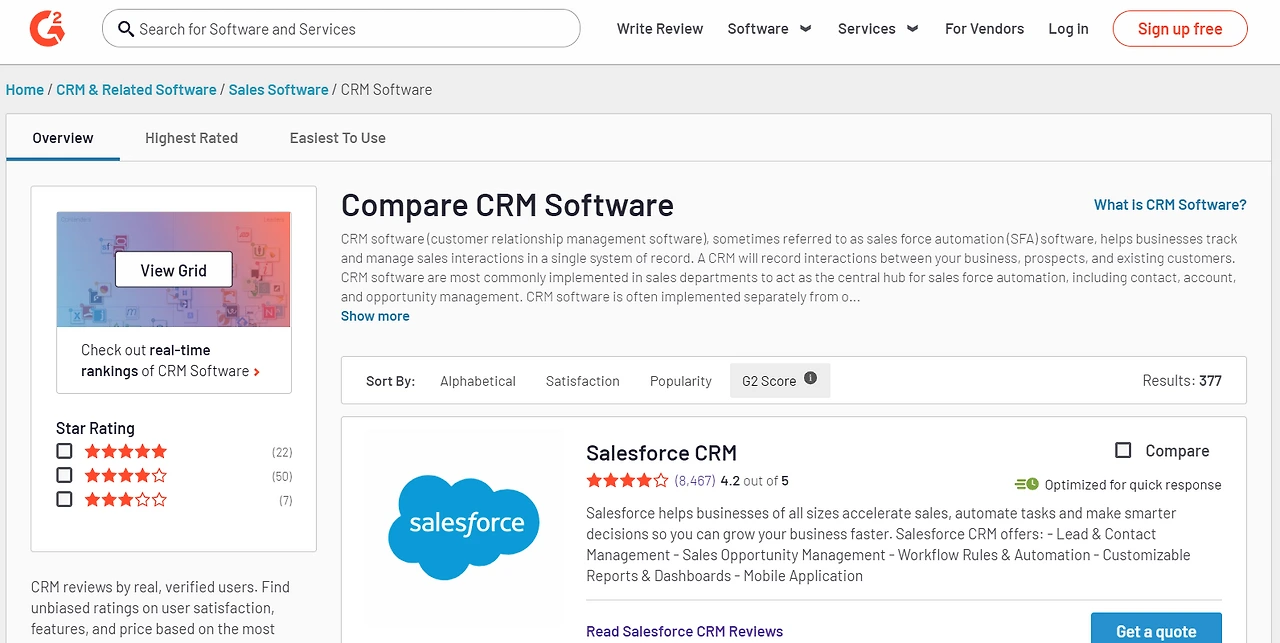Expand the Software dropdown menu

[x=769, y=29]
